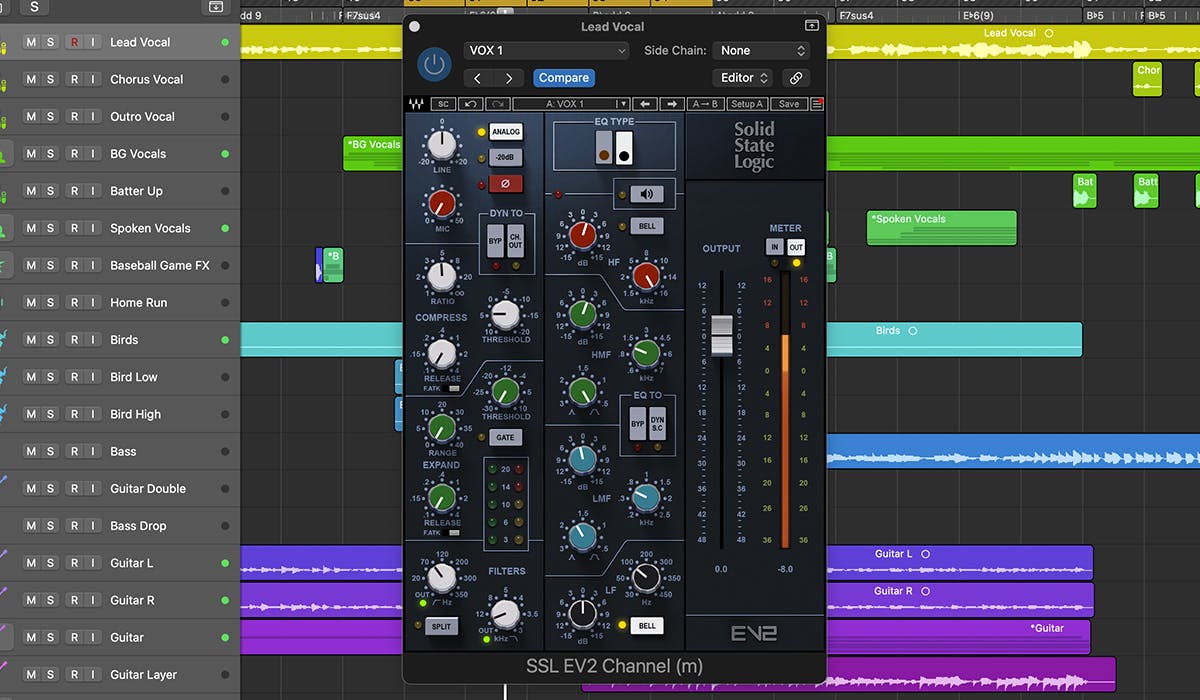Open the VOX 1 channel dropdown
The image size is (1200, 700).
pyautogui.click(x=546, y=50)
